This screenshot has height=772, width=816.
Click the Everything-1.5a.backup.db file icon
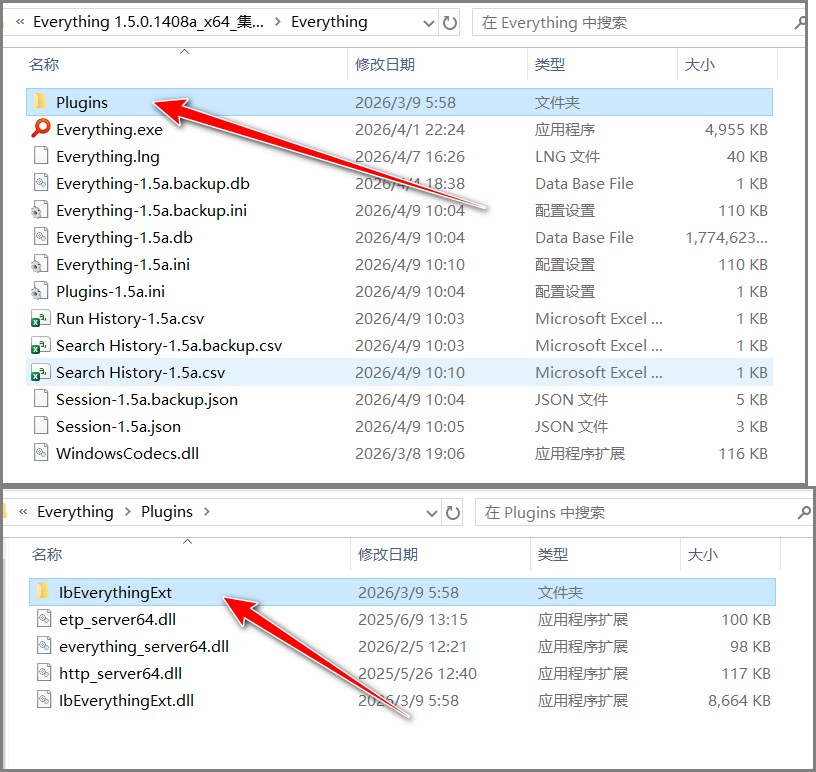(x=41, y=183)
